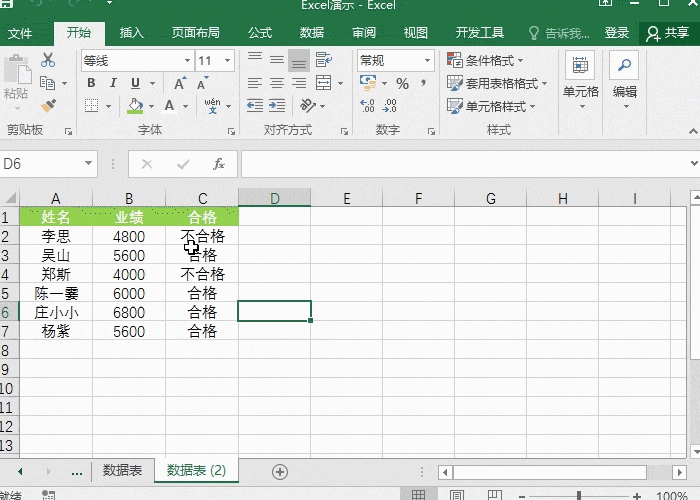The height and width of the screenshot is (500, 700).
Task: Click the Merge and Center icon
Action: pos(322,83)
